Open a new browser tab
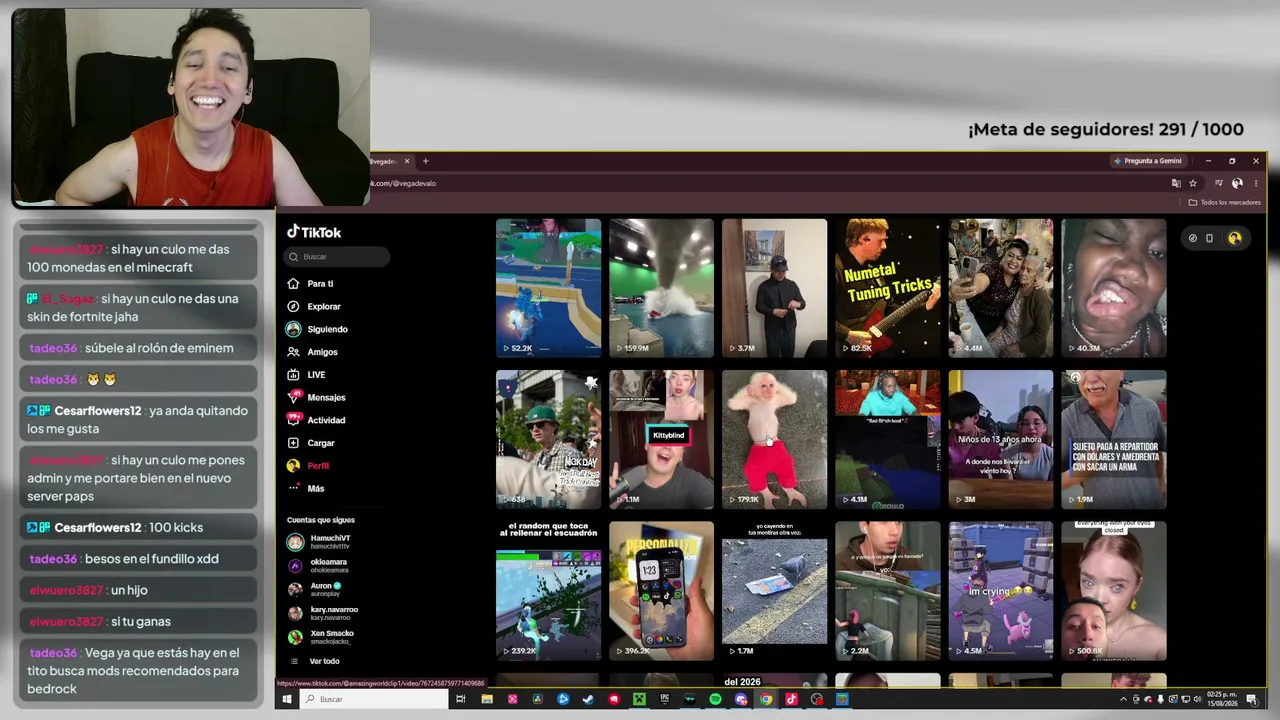Viewport: 1280px width, 720px height. (425, 161)
